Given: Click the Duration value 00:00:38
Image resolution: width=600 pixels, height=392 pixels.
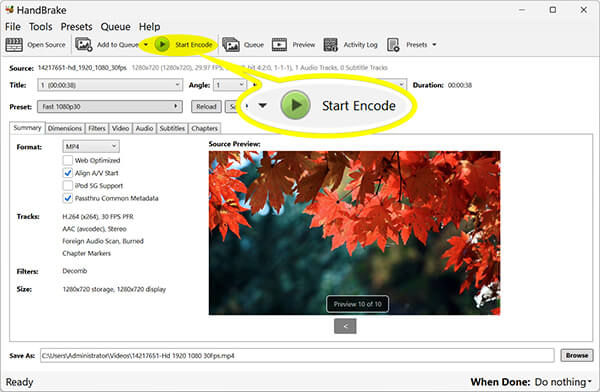Looking at the screenshot, I should [460, 85].
